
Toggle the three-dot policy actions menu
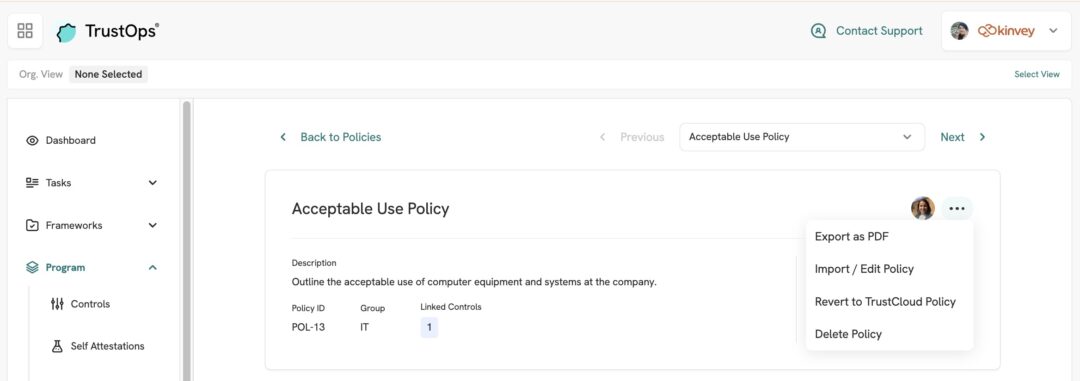[x=957, y=208]
